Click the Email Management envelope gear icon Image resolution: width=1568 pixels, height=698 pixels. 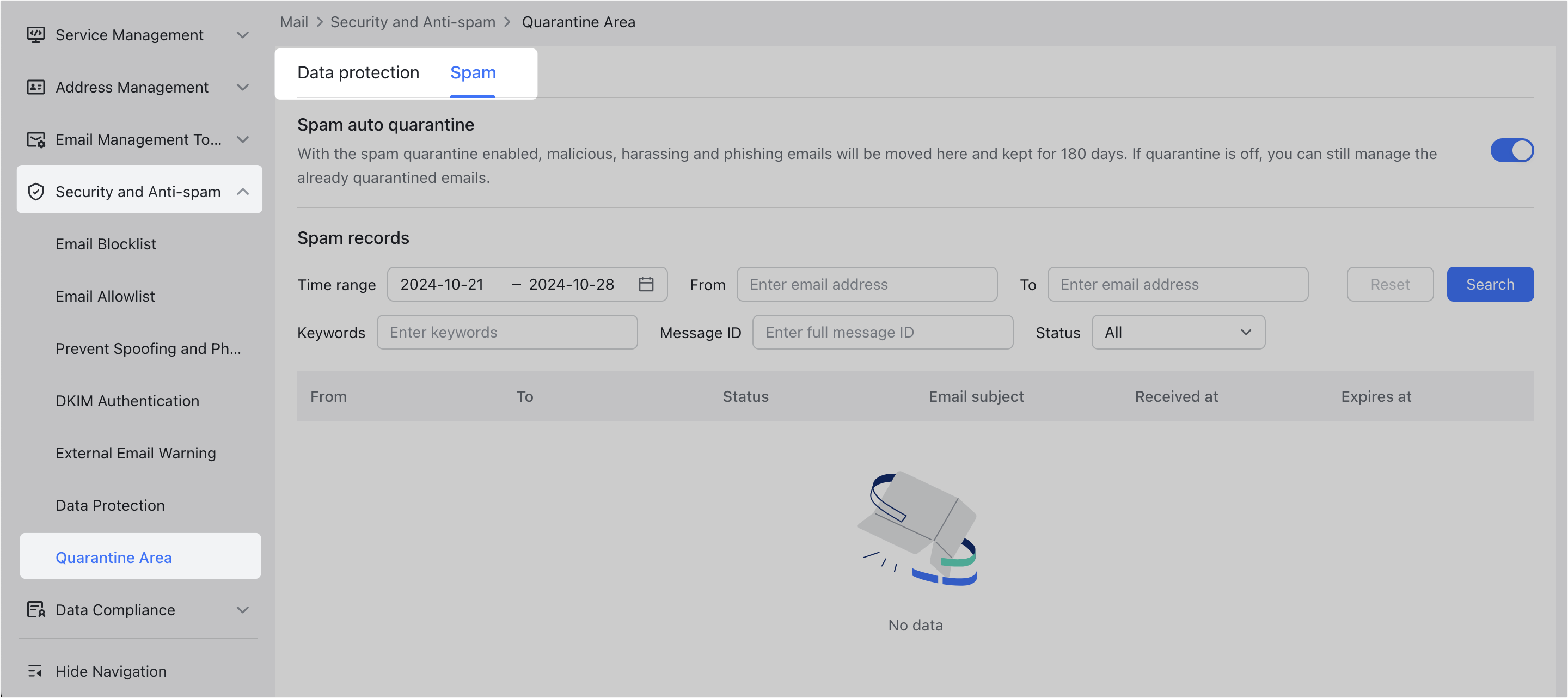tap(36, 139)
